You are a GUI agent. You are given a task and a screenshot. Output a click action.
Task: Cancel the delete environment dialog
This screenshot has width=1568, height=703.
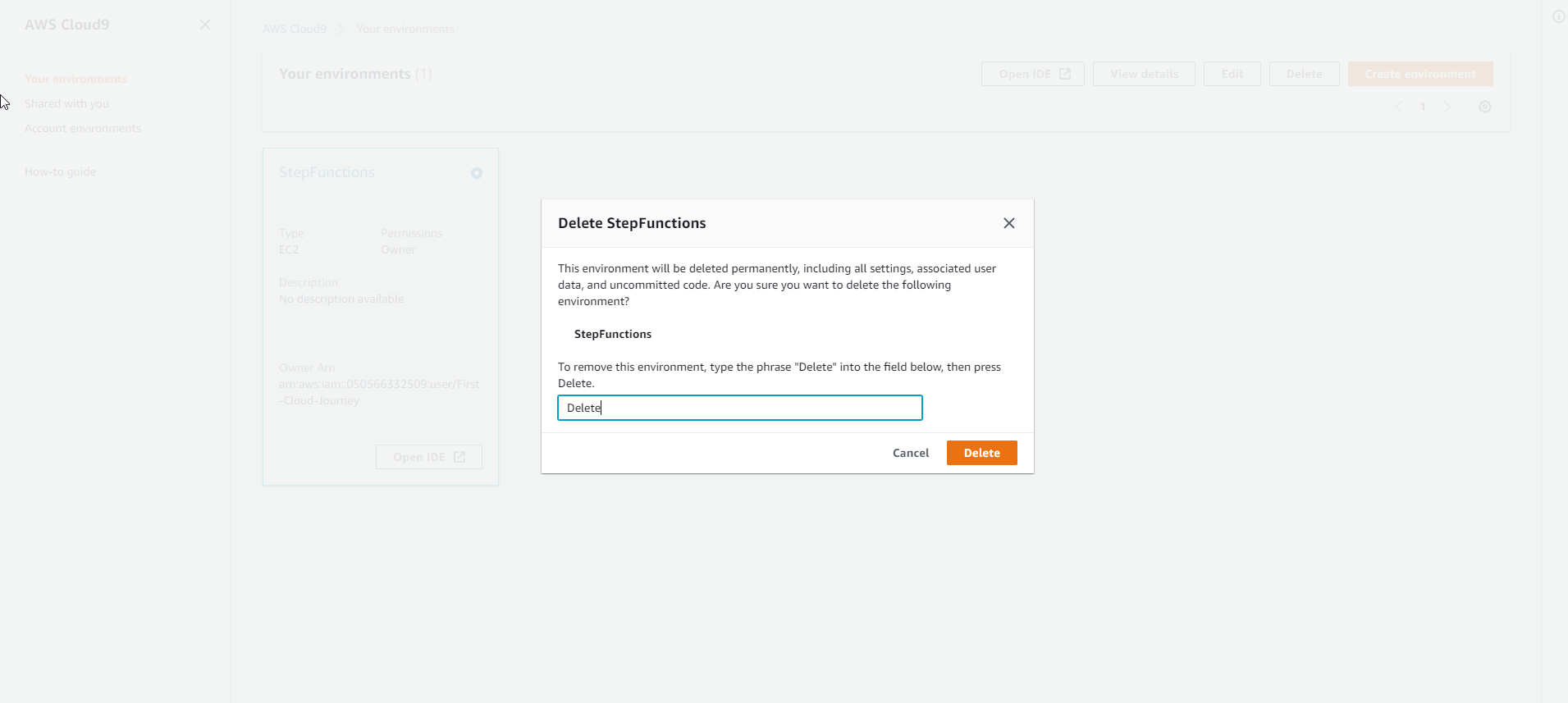coord(911,453)
